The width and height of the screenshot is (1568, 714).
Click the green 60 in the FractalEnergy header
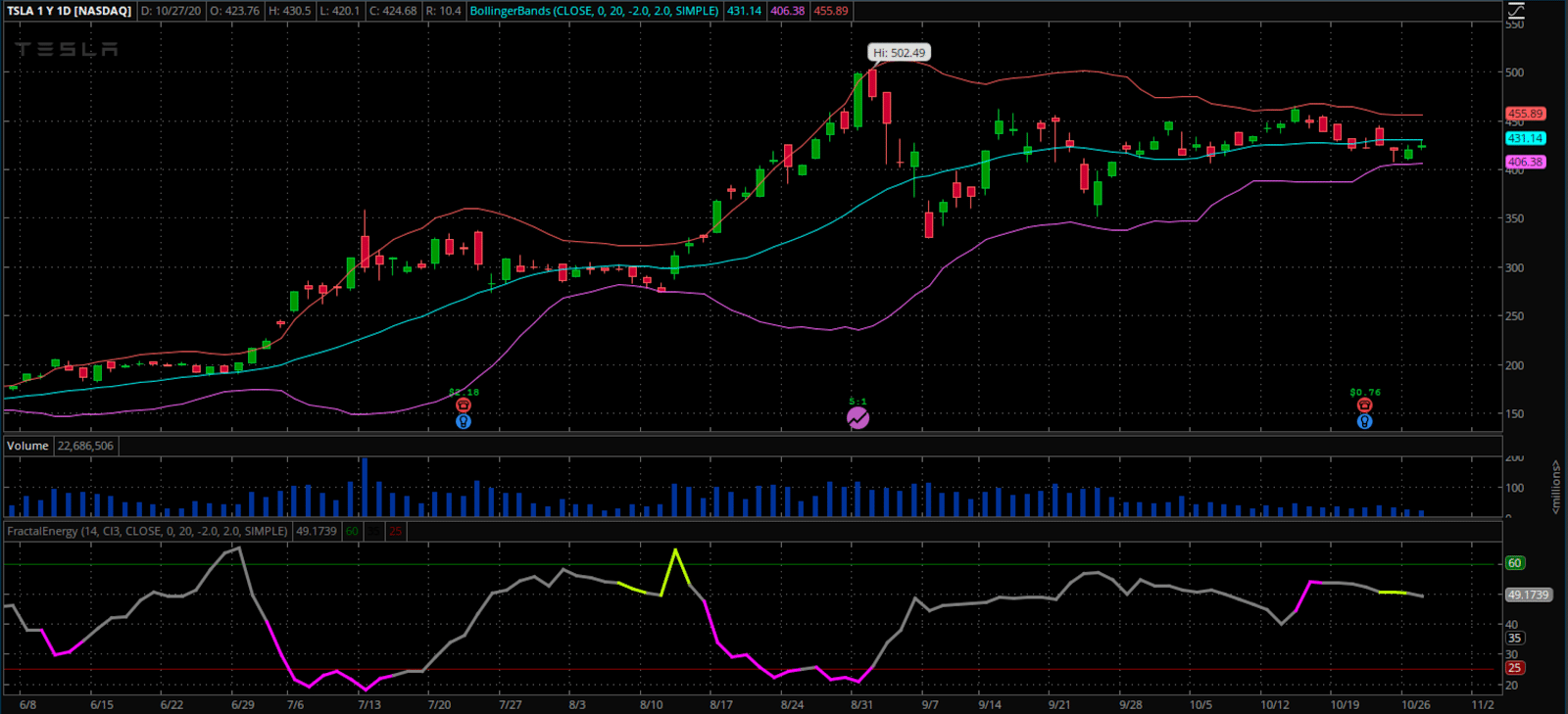352,531
